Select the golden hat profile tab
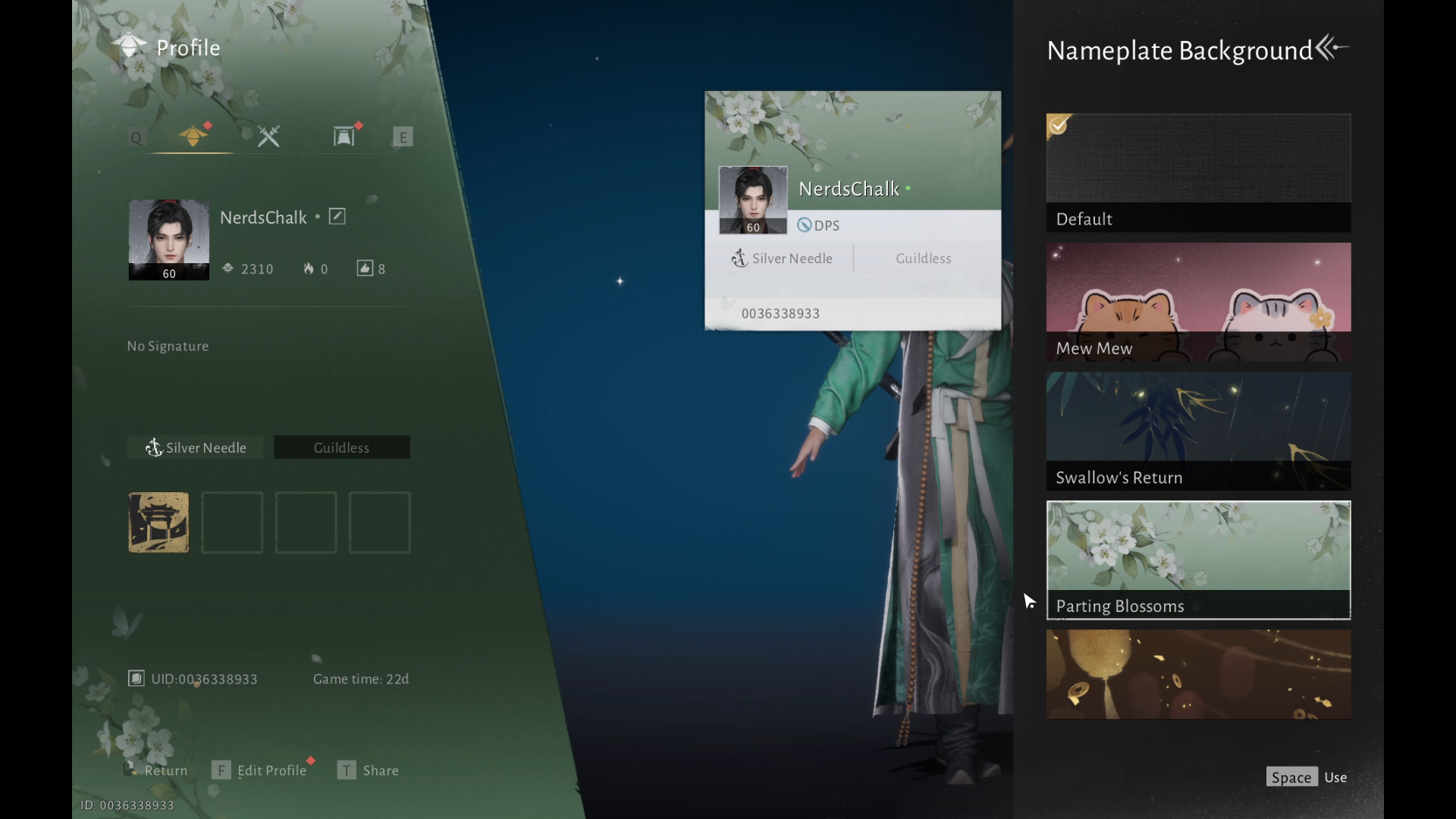1456x819 pixels. coord(193,136)
